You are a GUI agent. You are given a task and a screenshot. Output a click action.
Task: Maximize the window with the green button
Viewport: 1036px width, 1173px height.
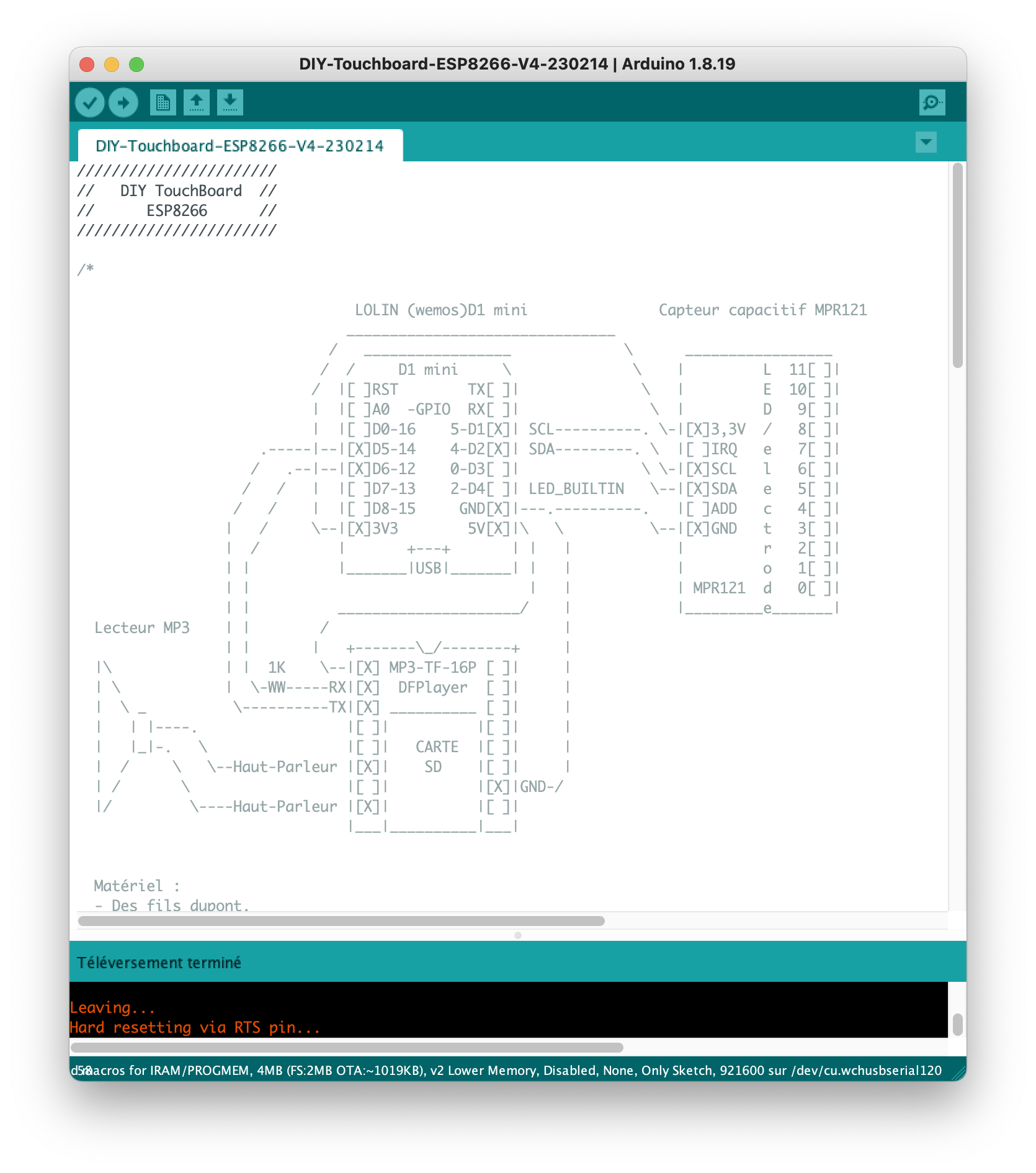(136, 65)
